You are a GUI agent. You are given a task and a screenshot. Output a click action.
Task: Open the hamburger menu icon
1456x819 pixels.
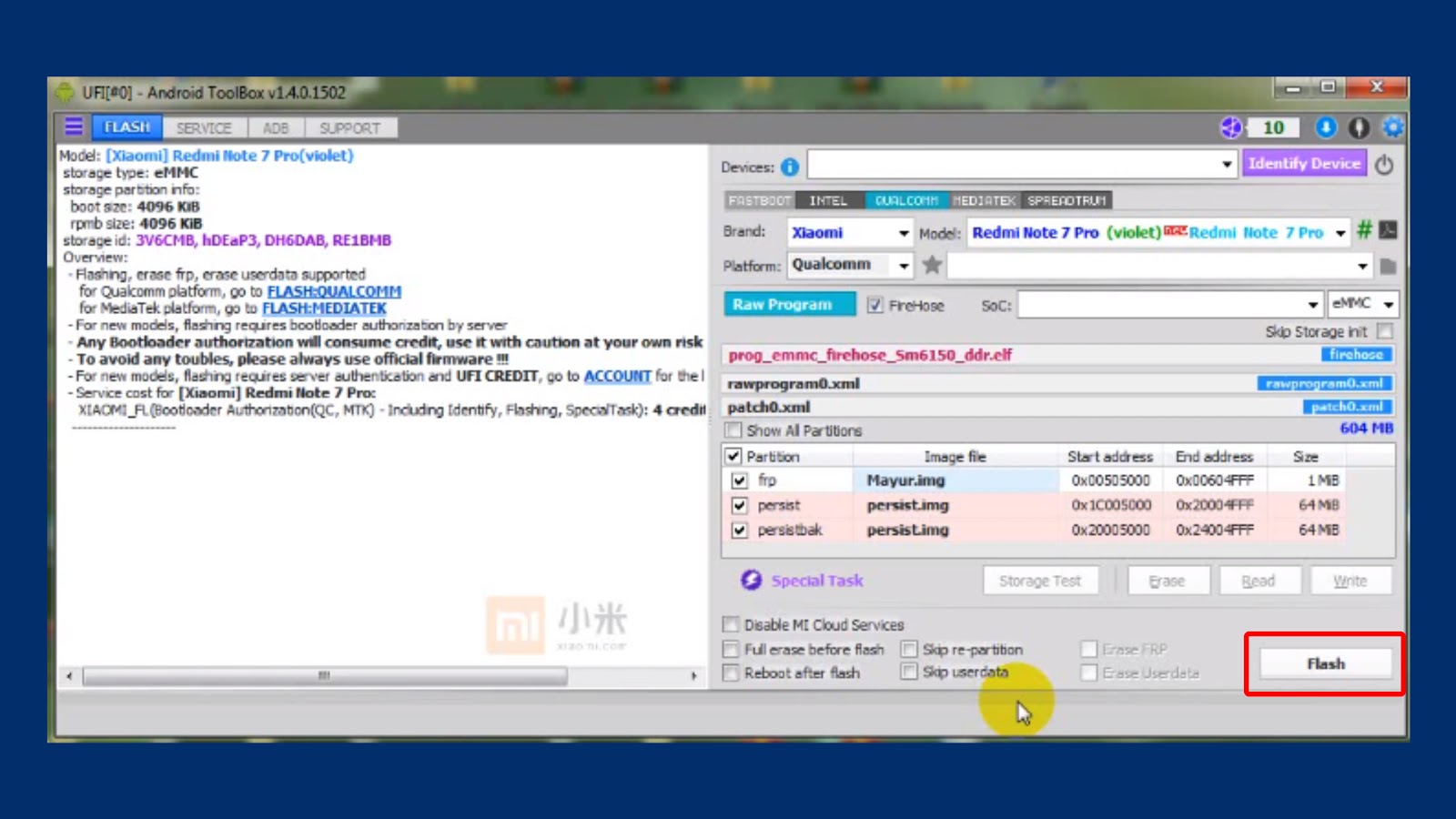(x=74, y=126)
